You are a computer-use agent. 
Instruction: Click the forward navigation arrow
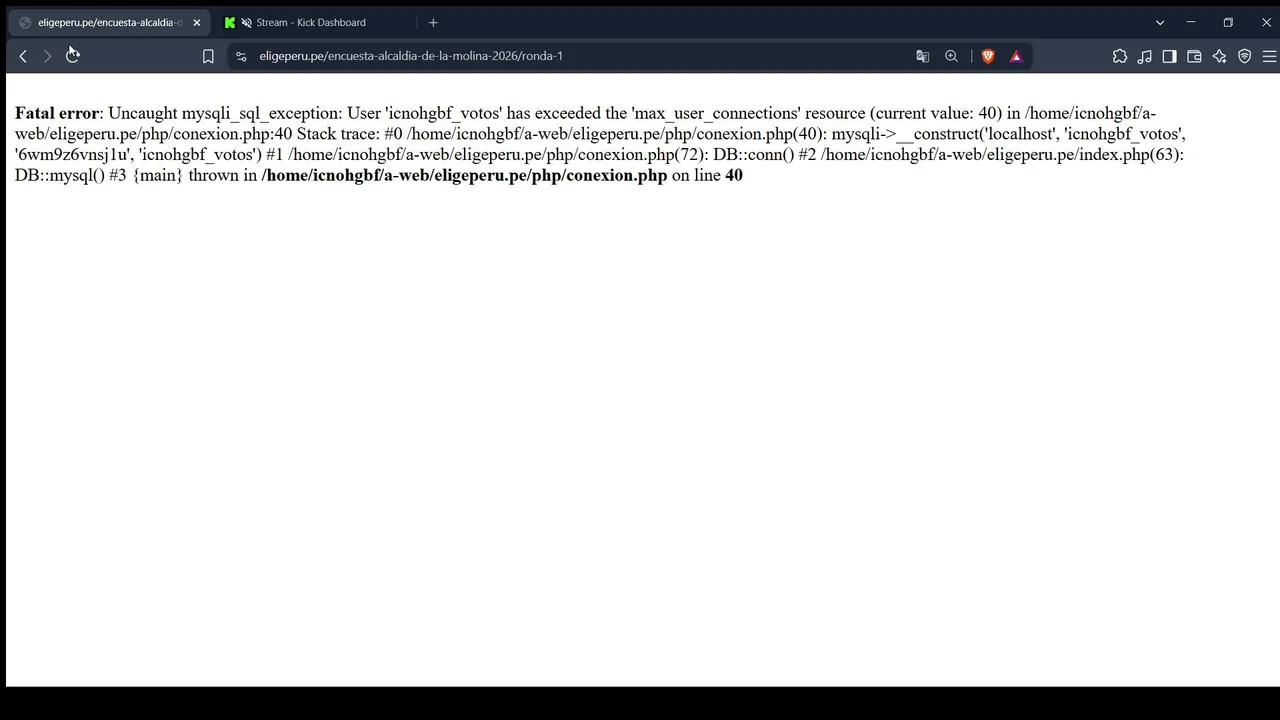pyautogui.click(x=47, y=56)
